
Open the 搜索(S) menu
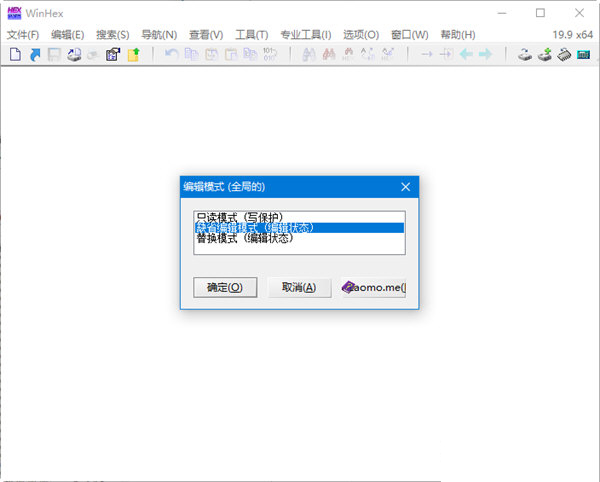point(110,34)
